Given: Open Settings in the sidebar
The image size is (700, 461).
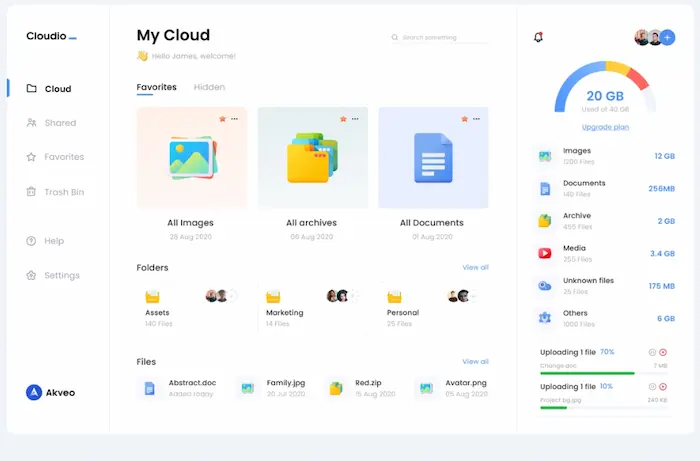Looking at the screenshot, I should [x=53, y=275].
